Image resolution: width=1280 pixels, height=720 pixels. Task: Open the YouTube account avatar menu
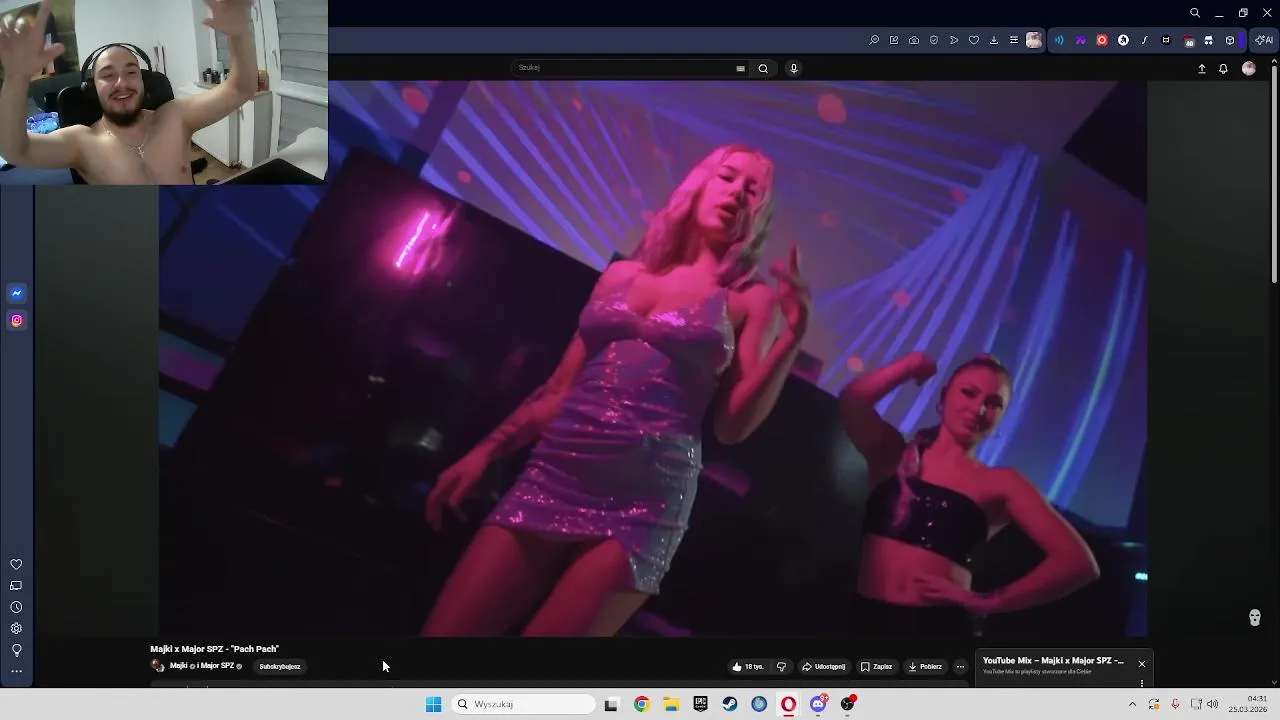click(1248, 68)
